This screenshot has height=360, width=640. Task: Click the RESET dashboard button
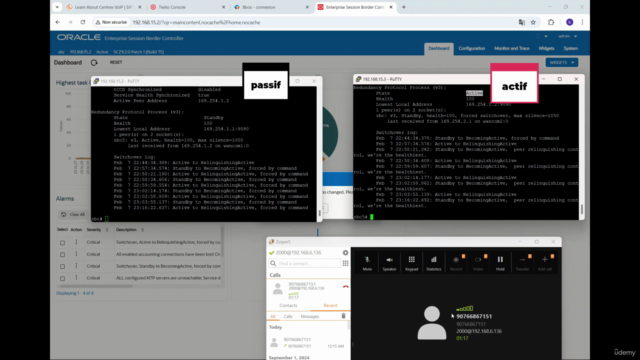tap(116, 62)
